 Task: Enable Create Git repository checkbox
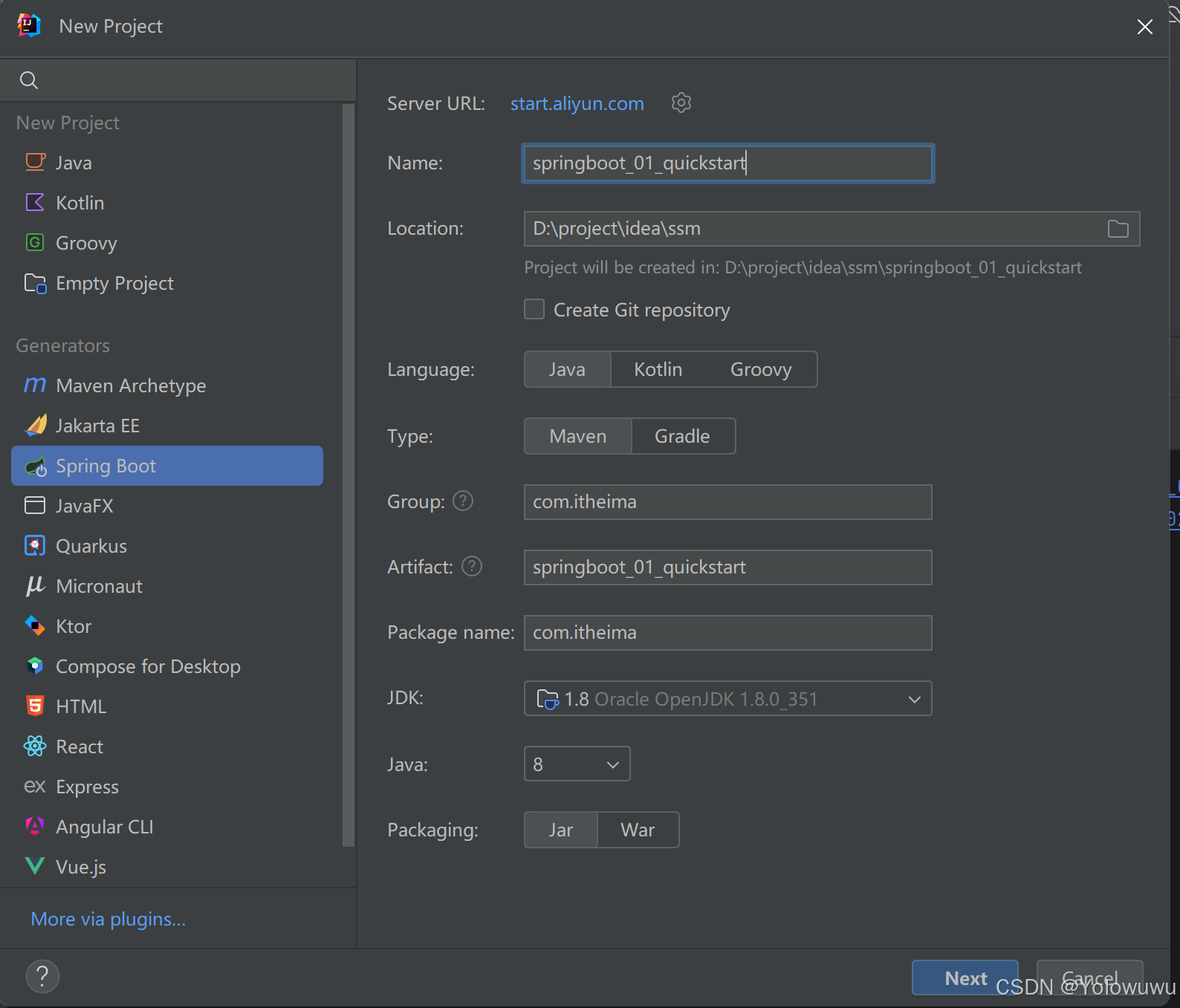[x=534, y=309]
